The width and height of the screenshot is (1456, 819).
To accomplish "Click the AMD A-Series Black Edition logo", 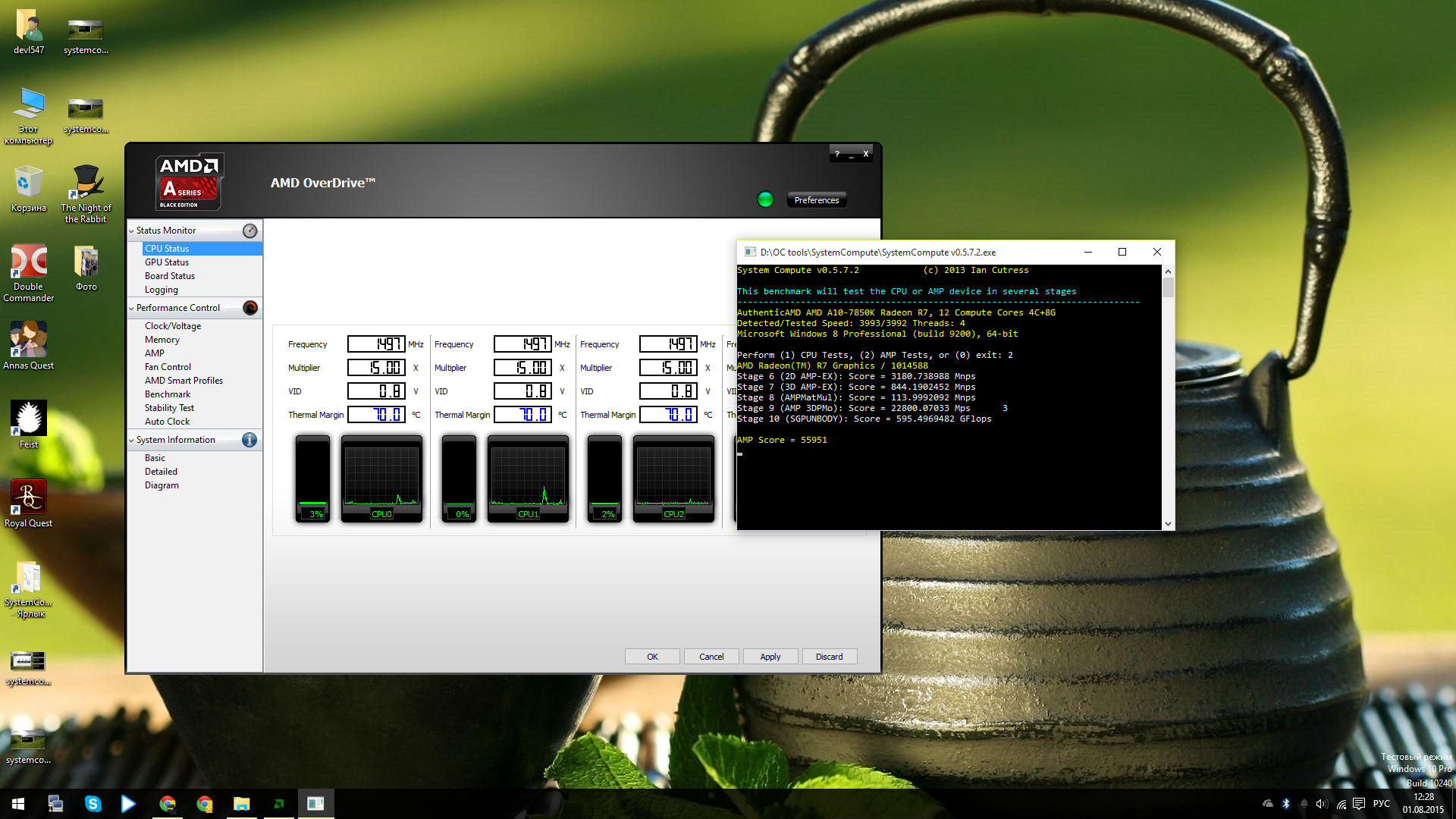I will pyautogui.click(x=189, y=182).
